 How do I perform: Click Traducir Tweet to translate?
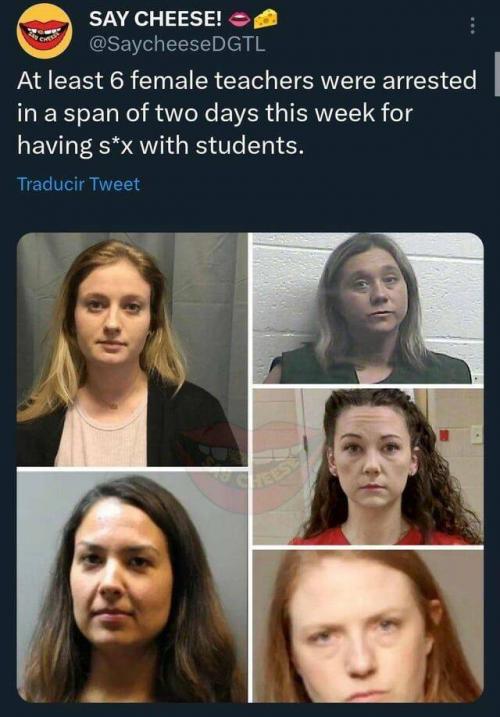coord(78,184)
